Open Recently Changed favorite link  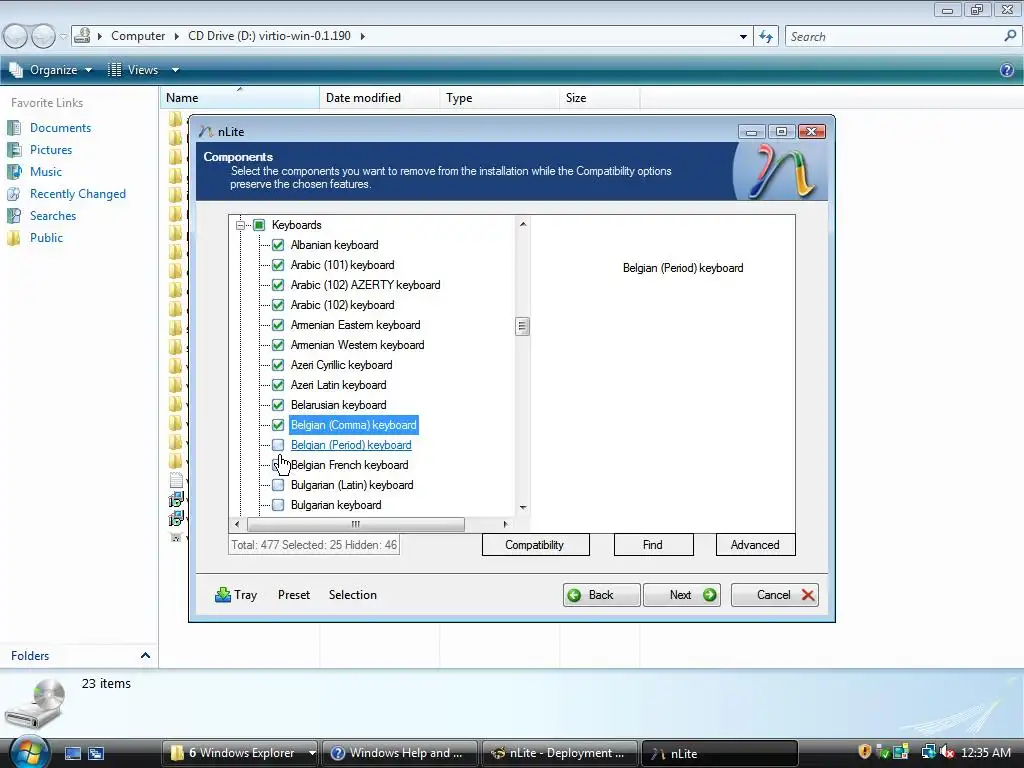coord(78,194)
